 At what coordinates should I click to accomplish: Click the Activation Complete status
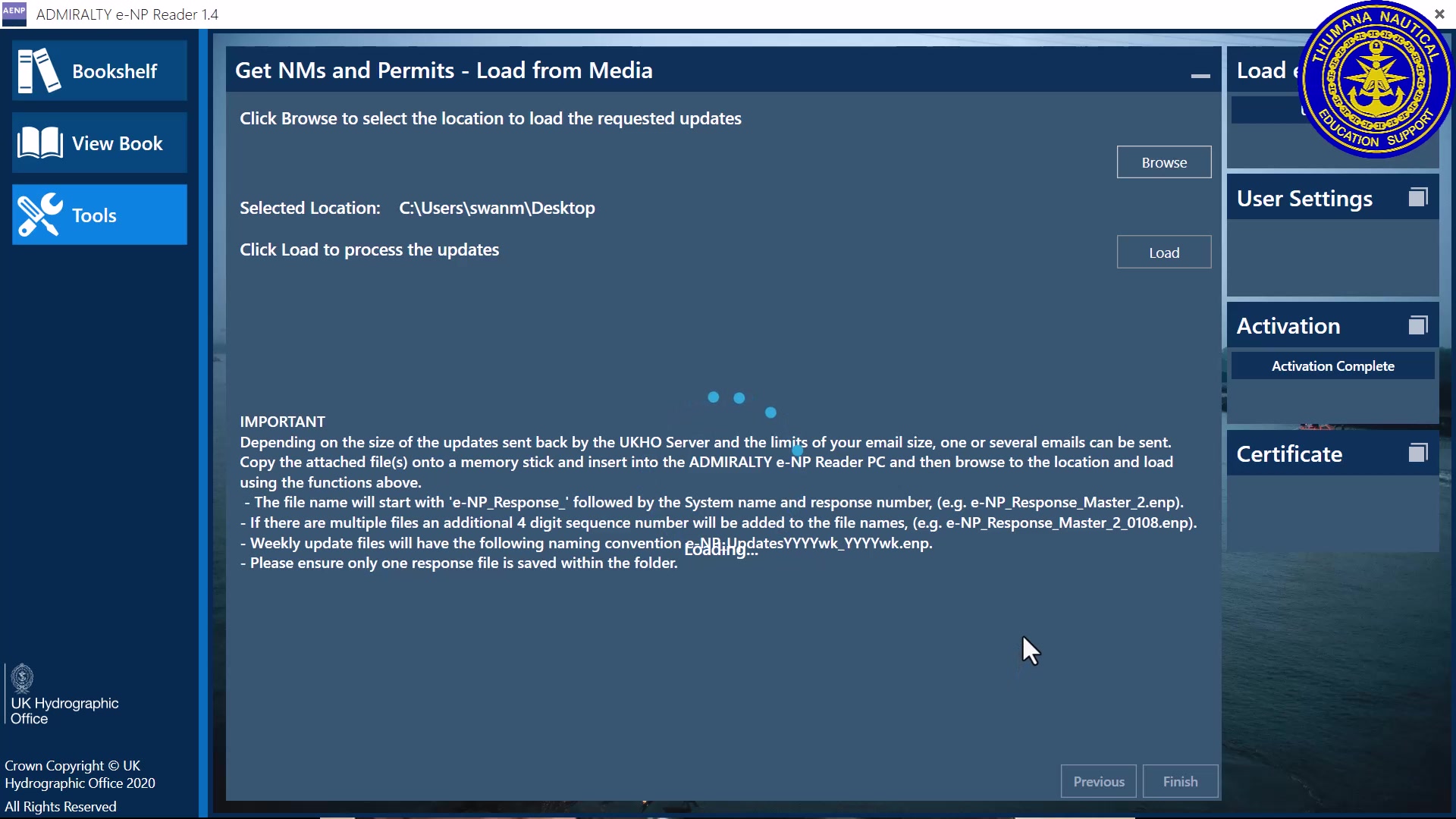coord(1332,366)
